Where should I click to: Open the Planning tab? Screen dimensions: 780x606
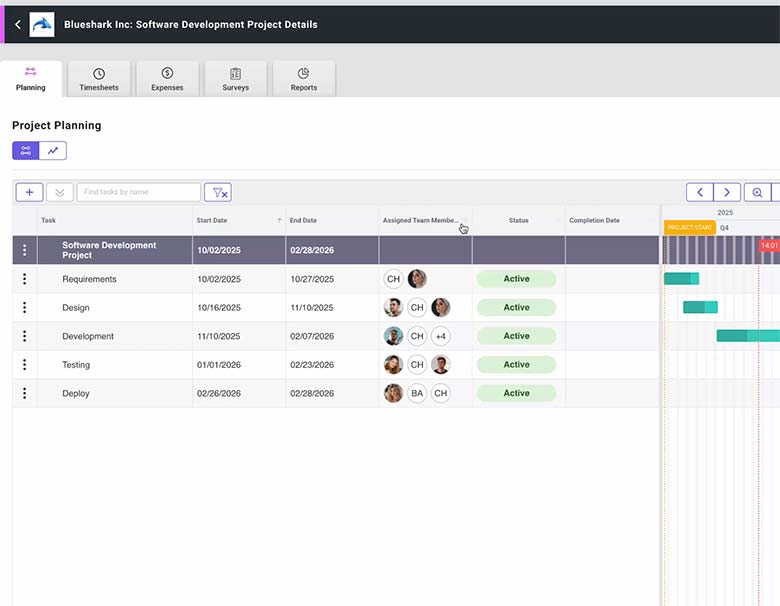[x=31, y=79]
